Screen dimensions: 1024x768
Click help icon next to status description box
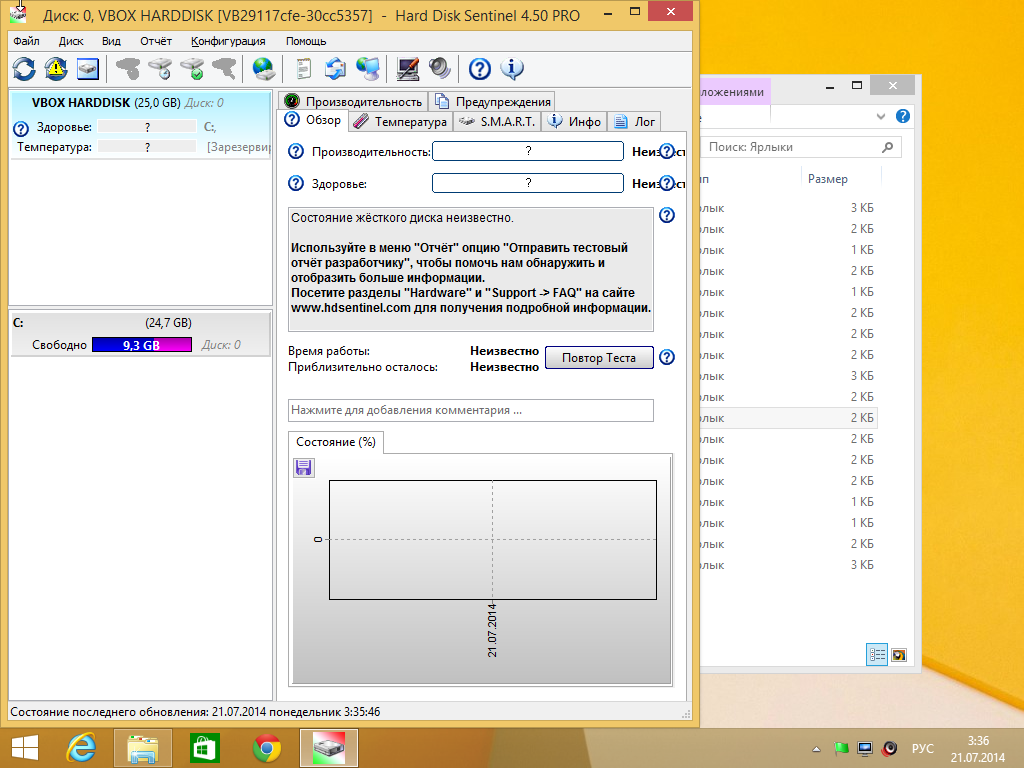pos(667,215)
